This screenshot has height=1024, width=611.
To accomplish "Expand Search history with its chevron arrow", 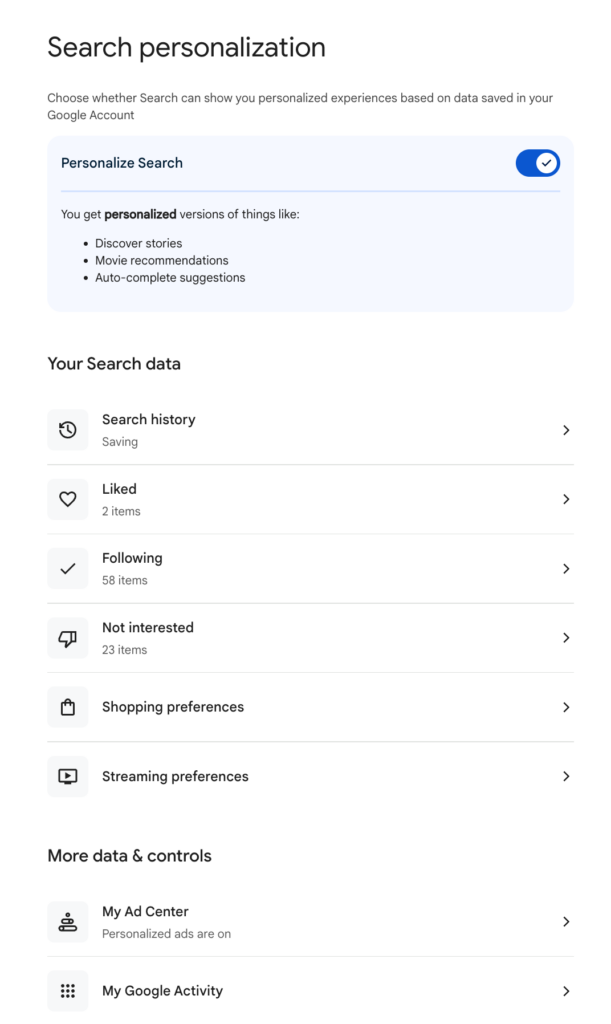I will click(x=566, y=430).
